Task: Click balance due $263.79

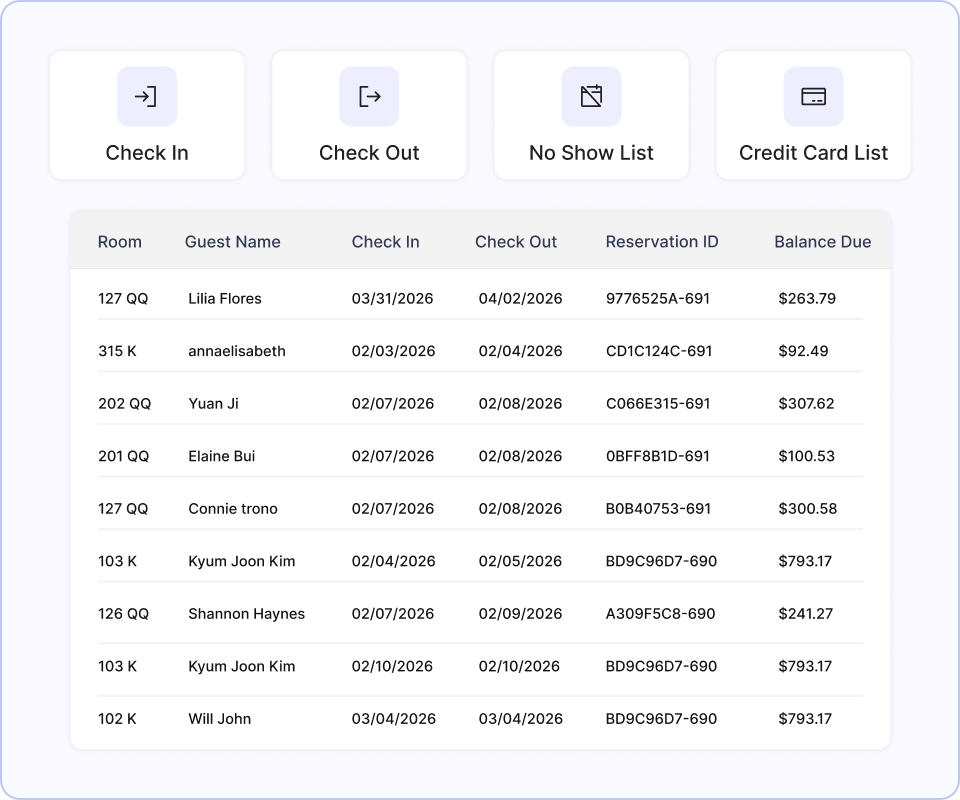Action: (x=807, y=299)
